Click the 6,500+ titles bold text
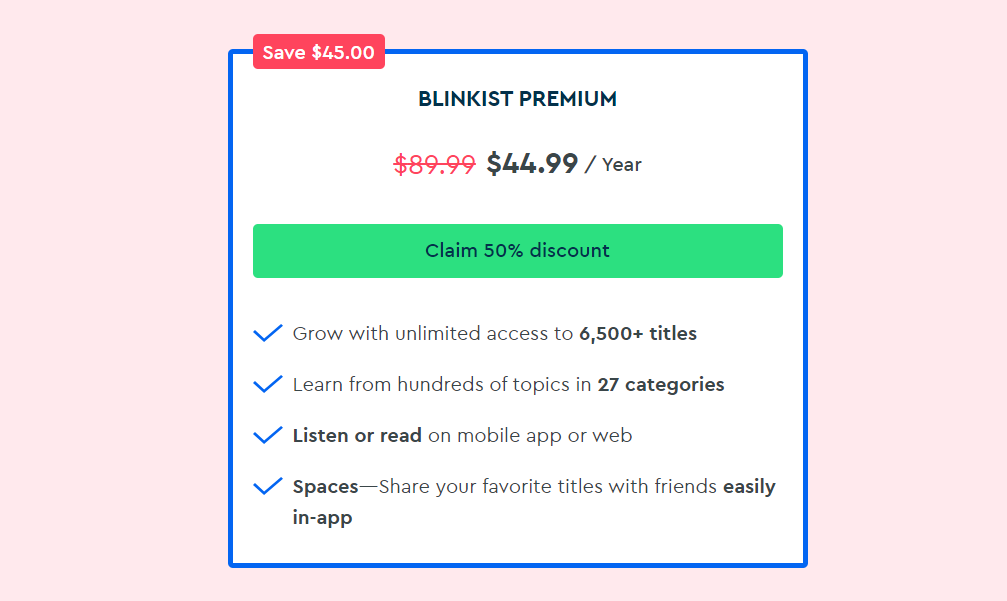1007x601 pixels. [x=637, y=333]
